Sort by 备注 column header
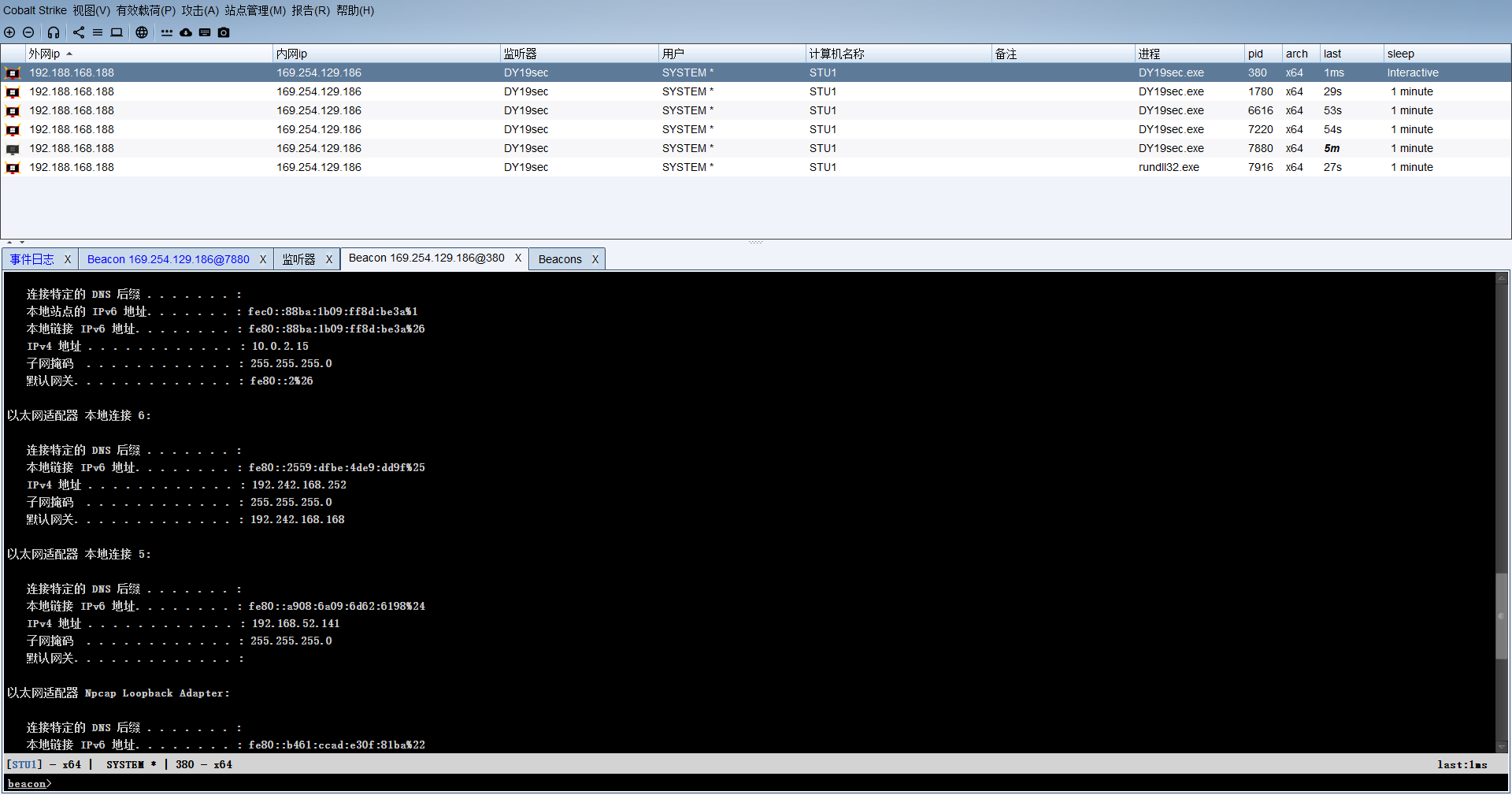Screen dimensions: 1512x795 coord(1063,54)
